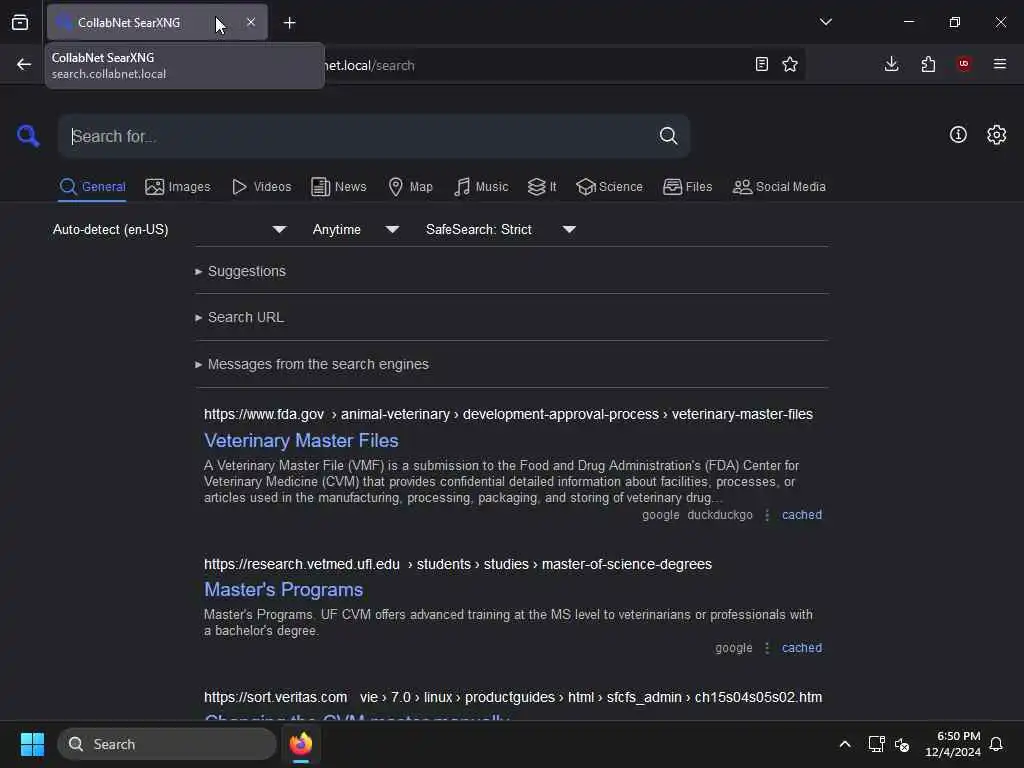Viewport: 1024px width, 768px height.
Task: Open cached copy of Veterinary Master Files
Action: [802, 515]
